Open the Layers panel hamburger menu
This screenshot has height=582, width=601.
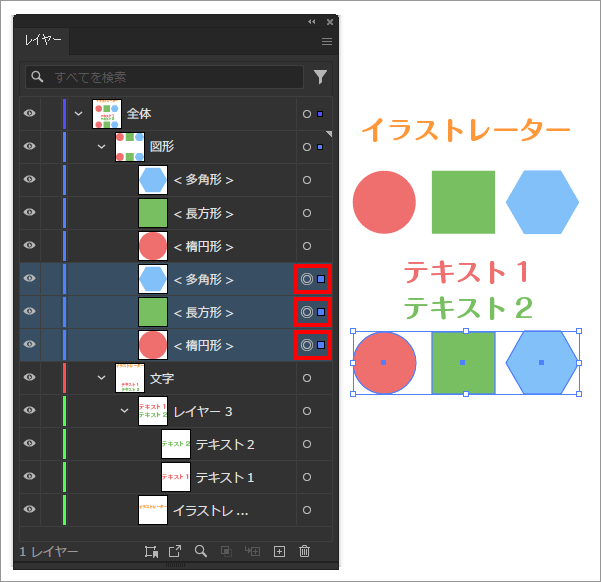click(326, 41)
